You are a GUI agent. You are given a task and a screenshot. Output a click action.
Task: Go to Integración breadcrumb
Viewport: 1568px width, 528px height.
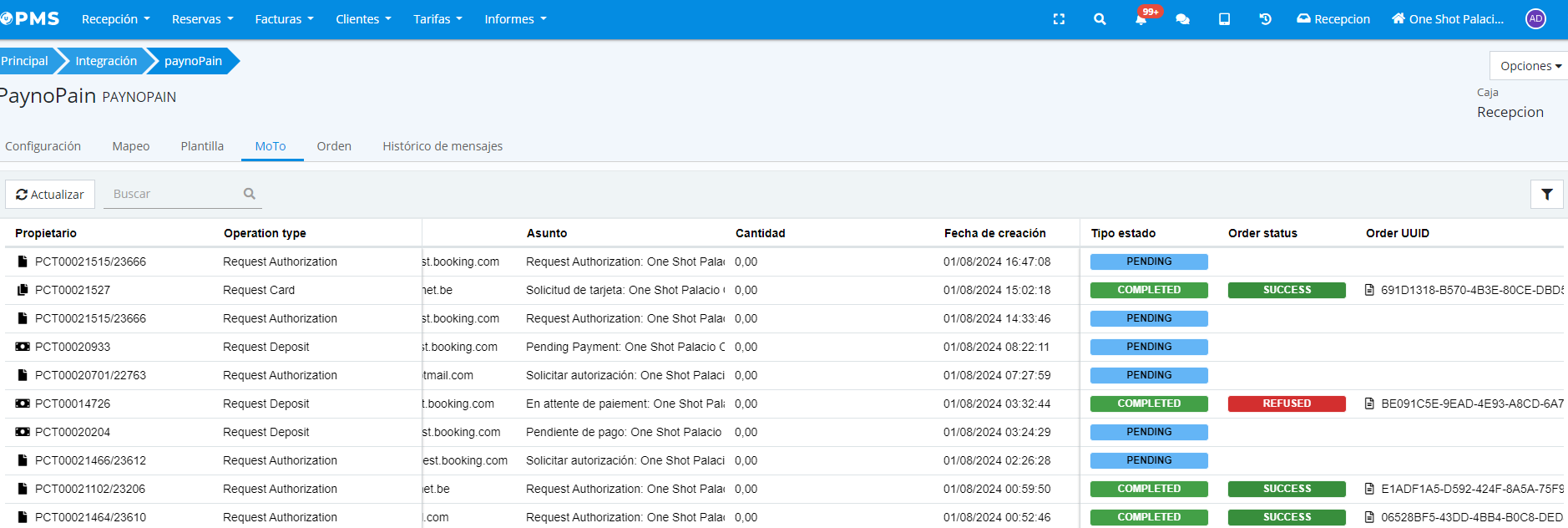click(106, 61)
